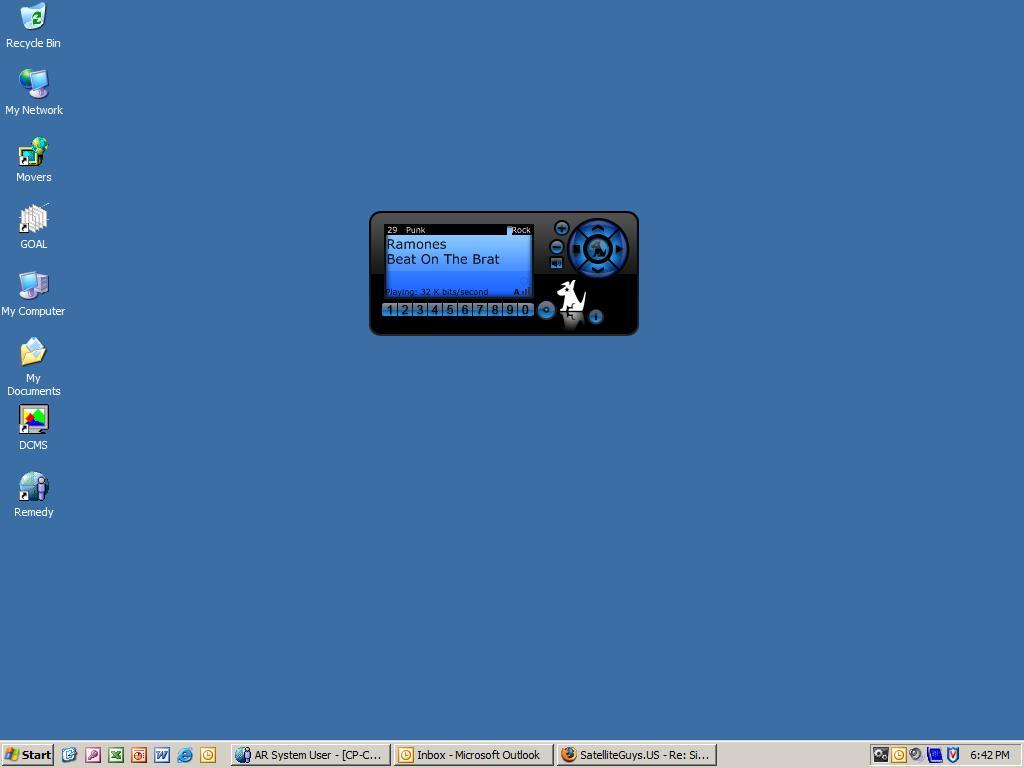Select preset button 4
The width and height of the screenshot is (1024, 768).
coord(434,310)
